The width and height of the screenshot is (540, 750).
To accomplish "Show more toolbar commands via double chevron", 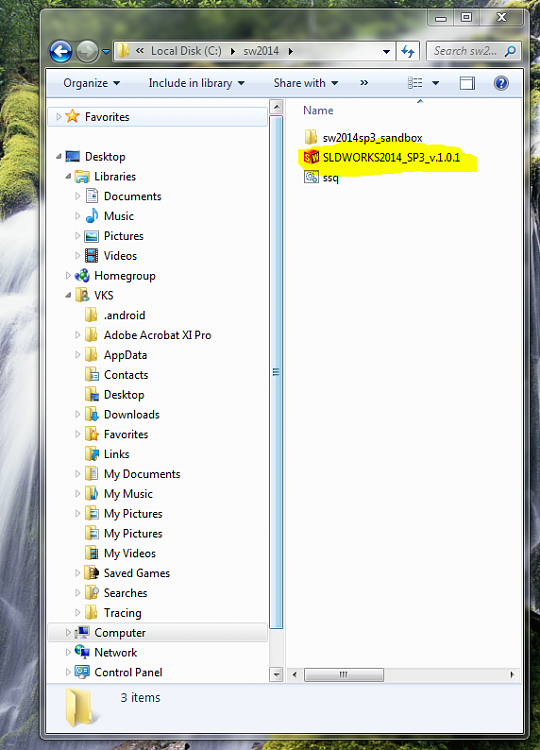I will point(364,83).
